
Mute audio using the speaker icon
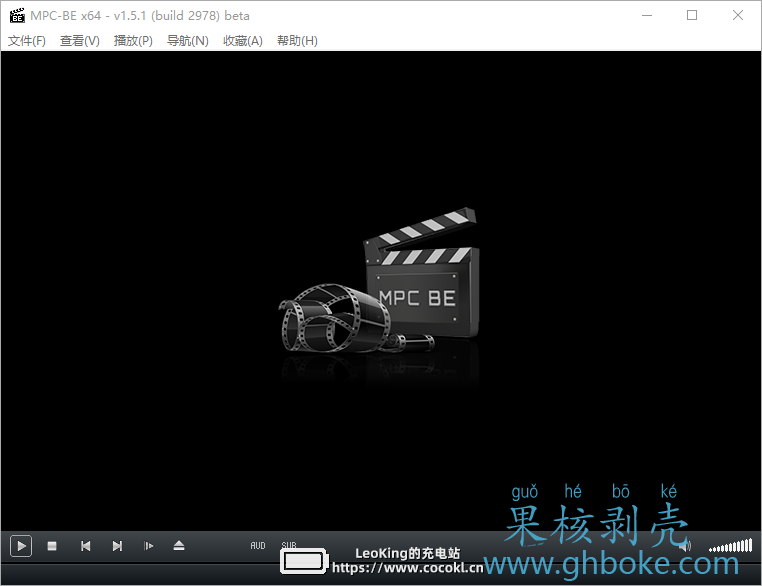685,547
